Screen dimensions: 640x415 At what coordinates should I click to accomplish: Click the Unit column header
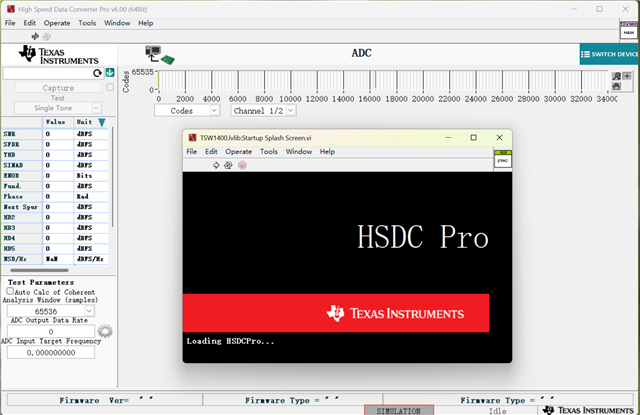coord(84,122)
